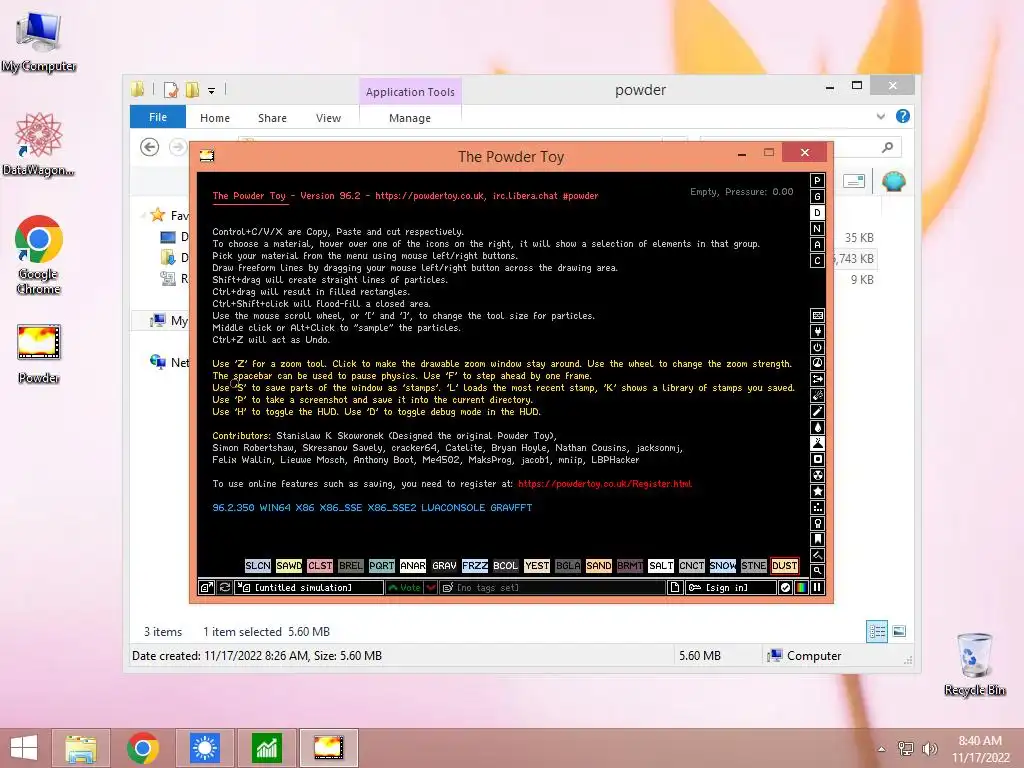
Task: Click the Explorer help question icon
Action: tap(903, 116)
